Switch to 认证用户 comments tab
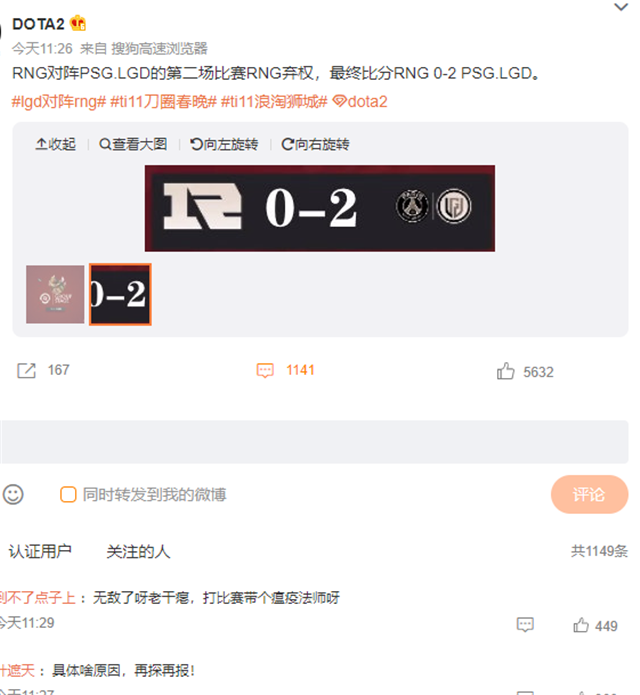The width and height of the screenshot is (640, 695). (x=40, y=551)
